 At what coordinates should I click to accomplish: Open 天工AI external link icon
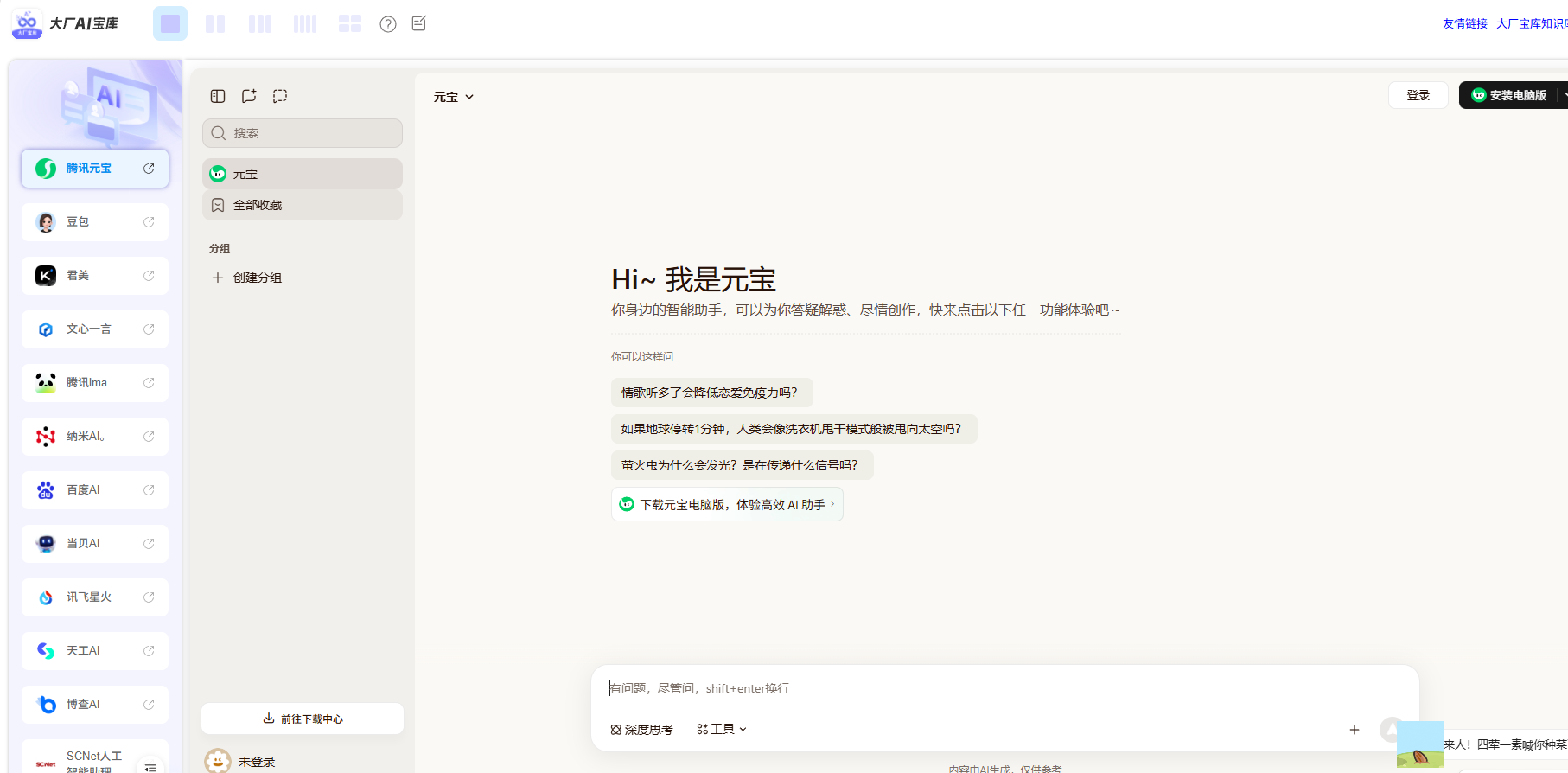pos(149,651)
